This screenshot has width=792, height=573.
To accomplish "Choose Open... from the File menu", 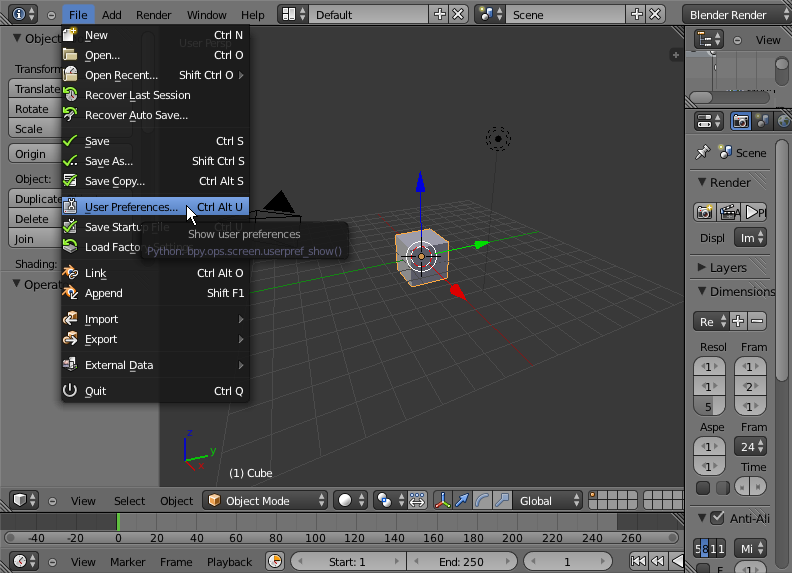I will [156, 55].
